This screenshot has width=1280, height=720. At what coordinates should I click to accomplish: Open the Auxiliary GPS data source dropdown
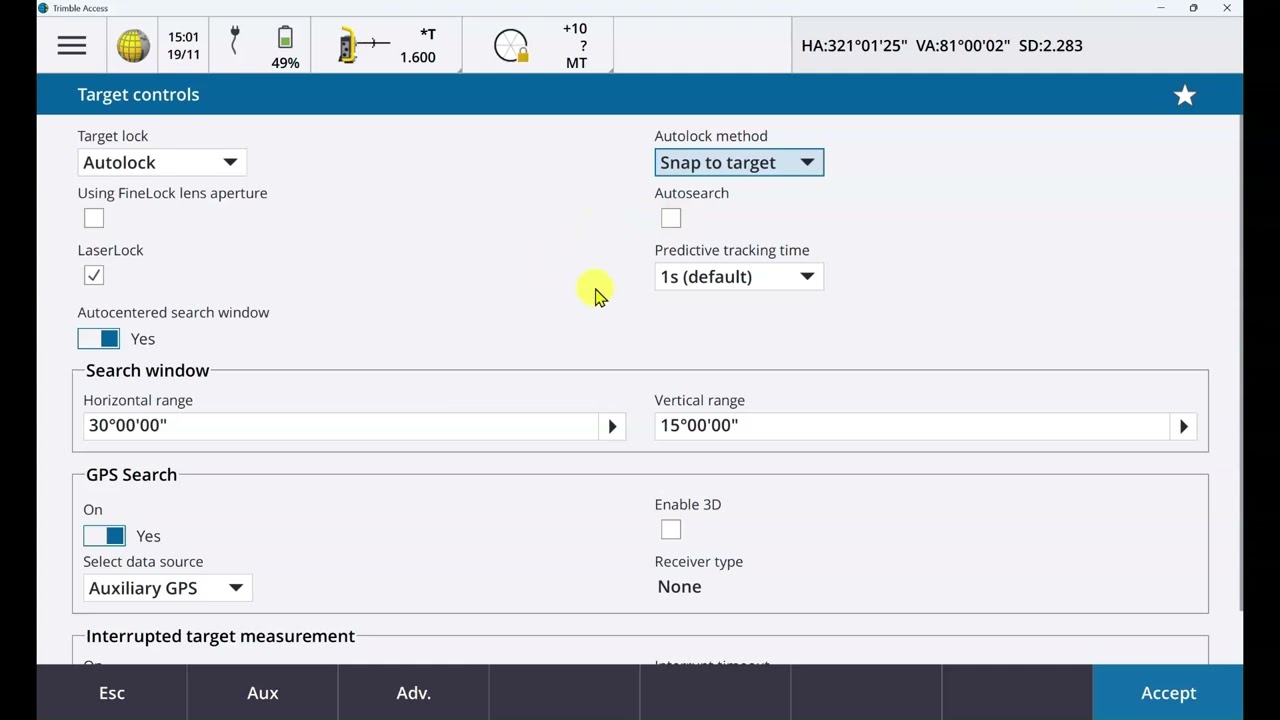pos(167,588)
